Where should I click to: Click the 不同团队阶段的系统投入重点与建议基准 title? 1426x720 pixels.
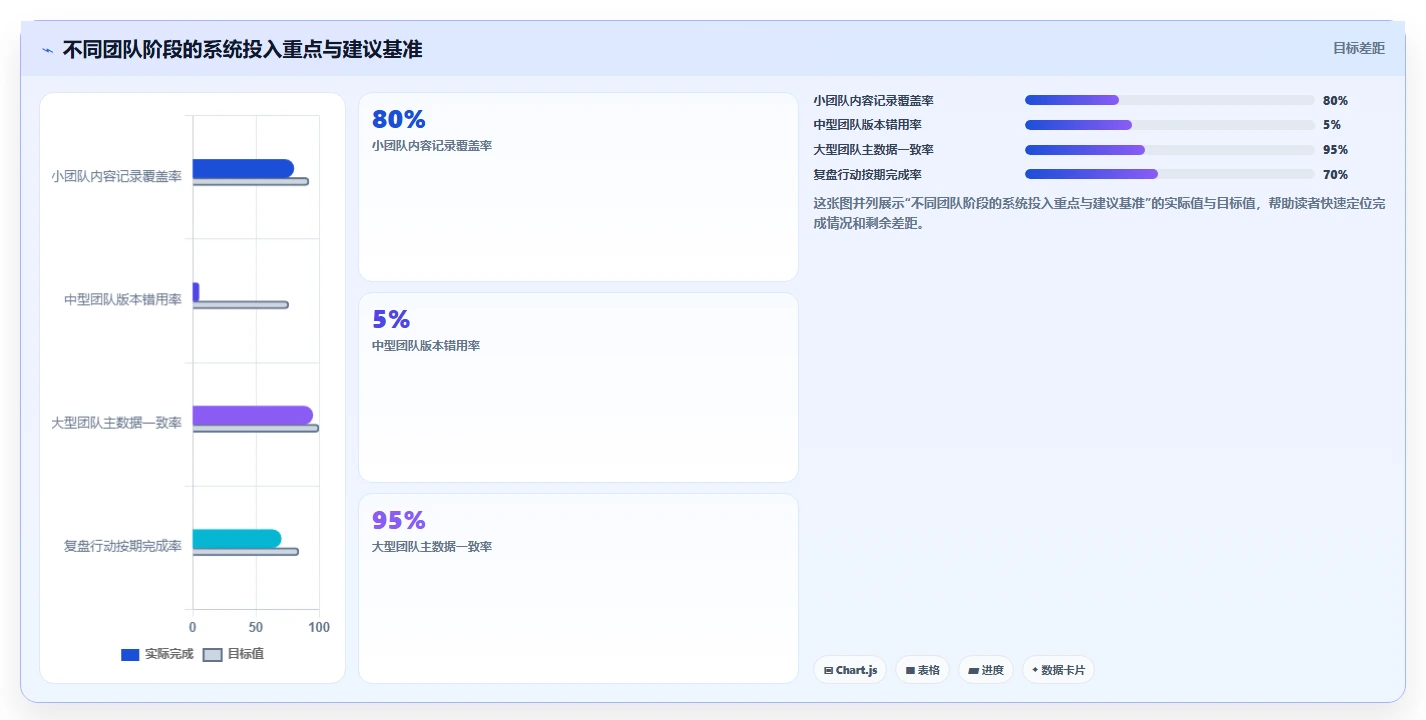(x=242, y=49)
